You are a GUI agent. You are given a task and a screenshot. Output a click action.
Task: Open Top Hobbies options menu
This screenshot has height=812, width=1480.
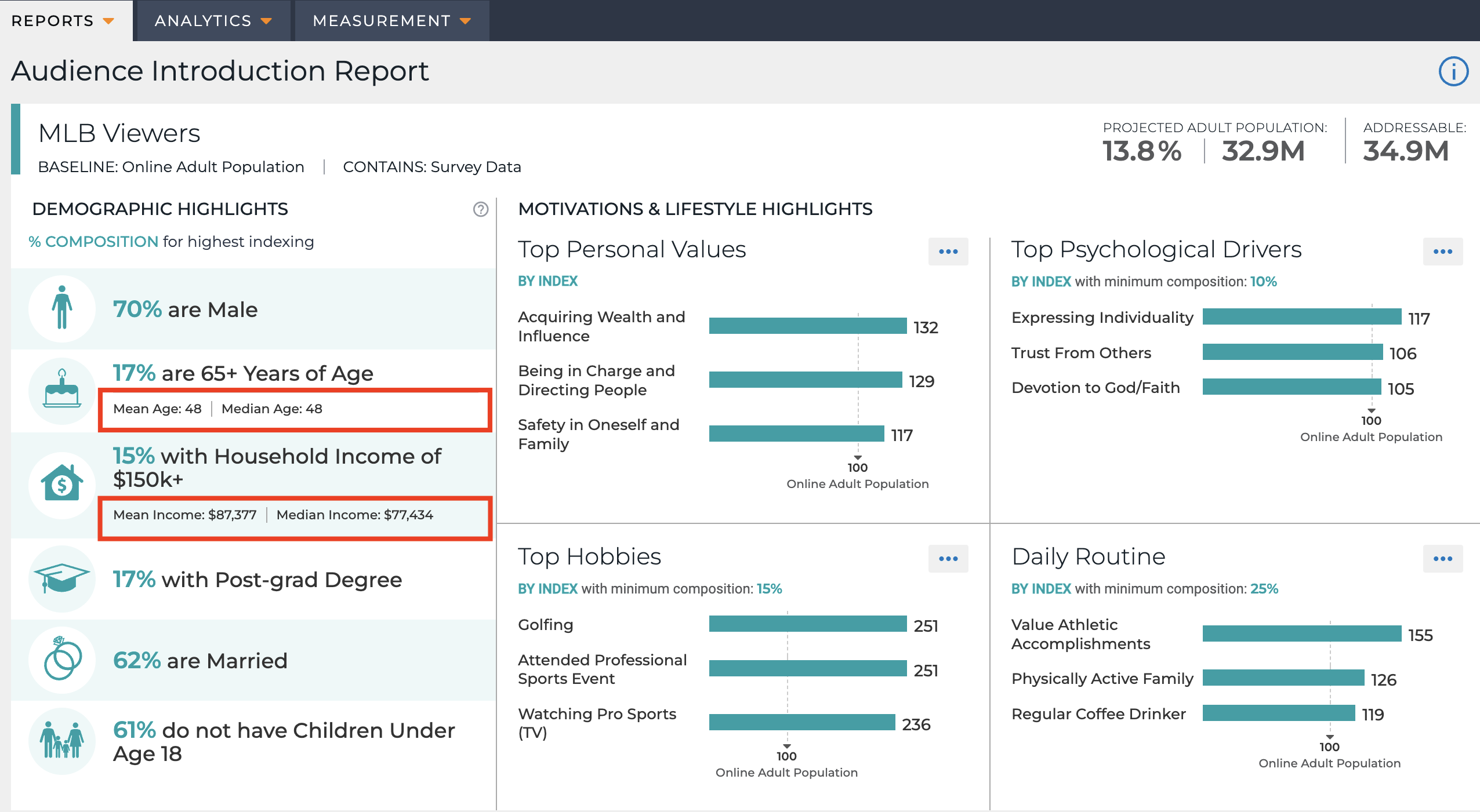point(948,559)
